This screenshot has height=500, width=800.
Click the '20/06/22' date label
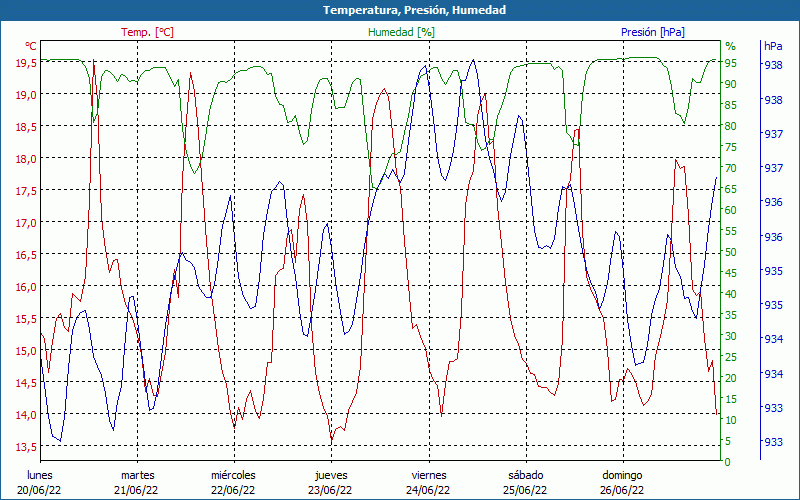point(39,490)
